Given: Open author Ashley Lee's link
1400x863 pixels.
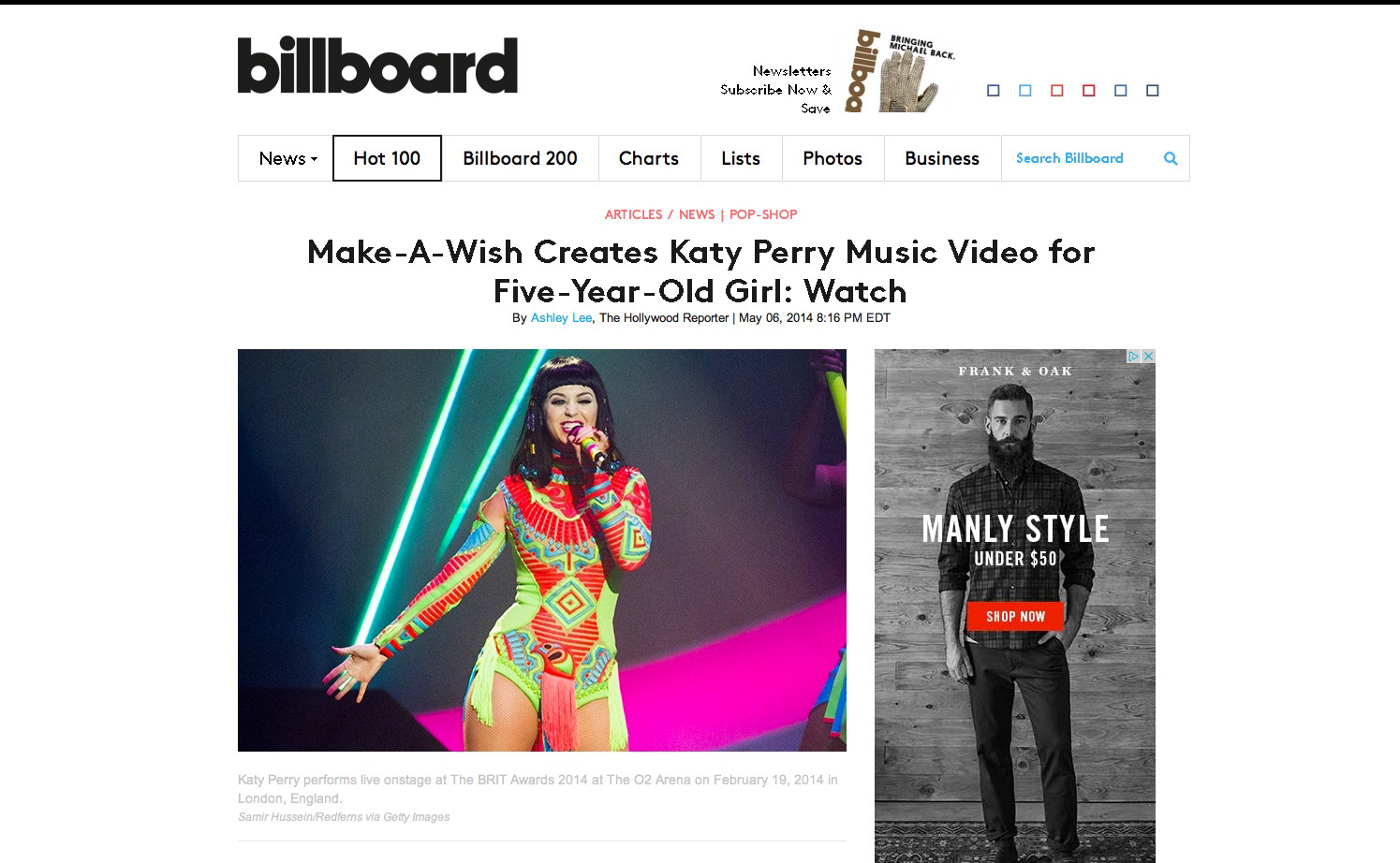Looking at the screenshot, I should point(561,318).
